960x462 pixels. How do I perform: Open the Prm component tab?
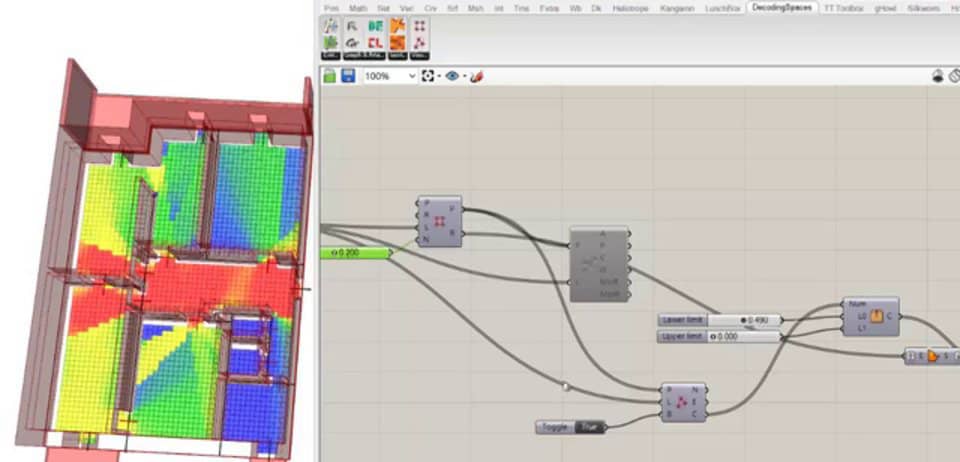pyautogui.click(x=331, y=9)
